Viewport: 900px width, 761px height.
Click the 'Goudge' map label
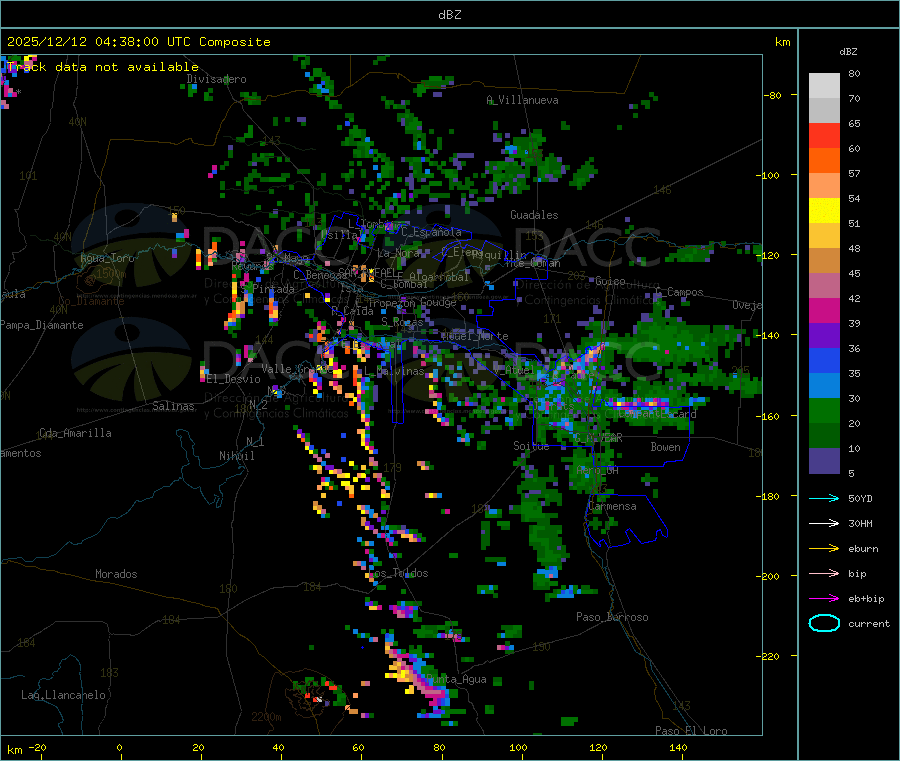439,302
